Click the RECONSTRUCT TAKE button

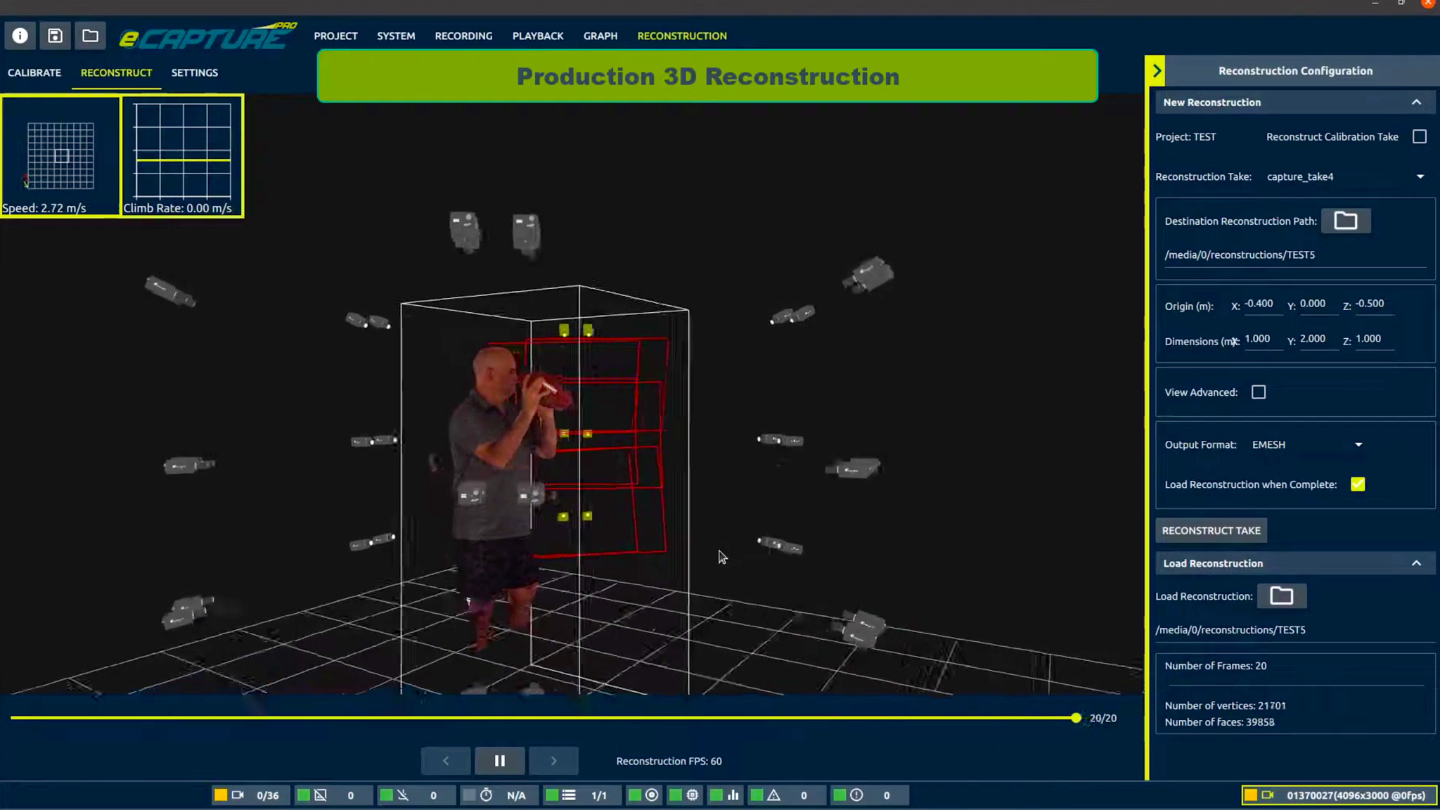coord(1211,530)
